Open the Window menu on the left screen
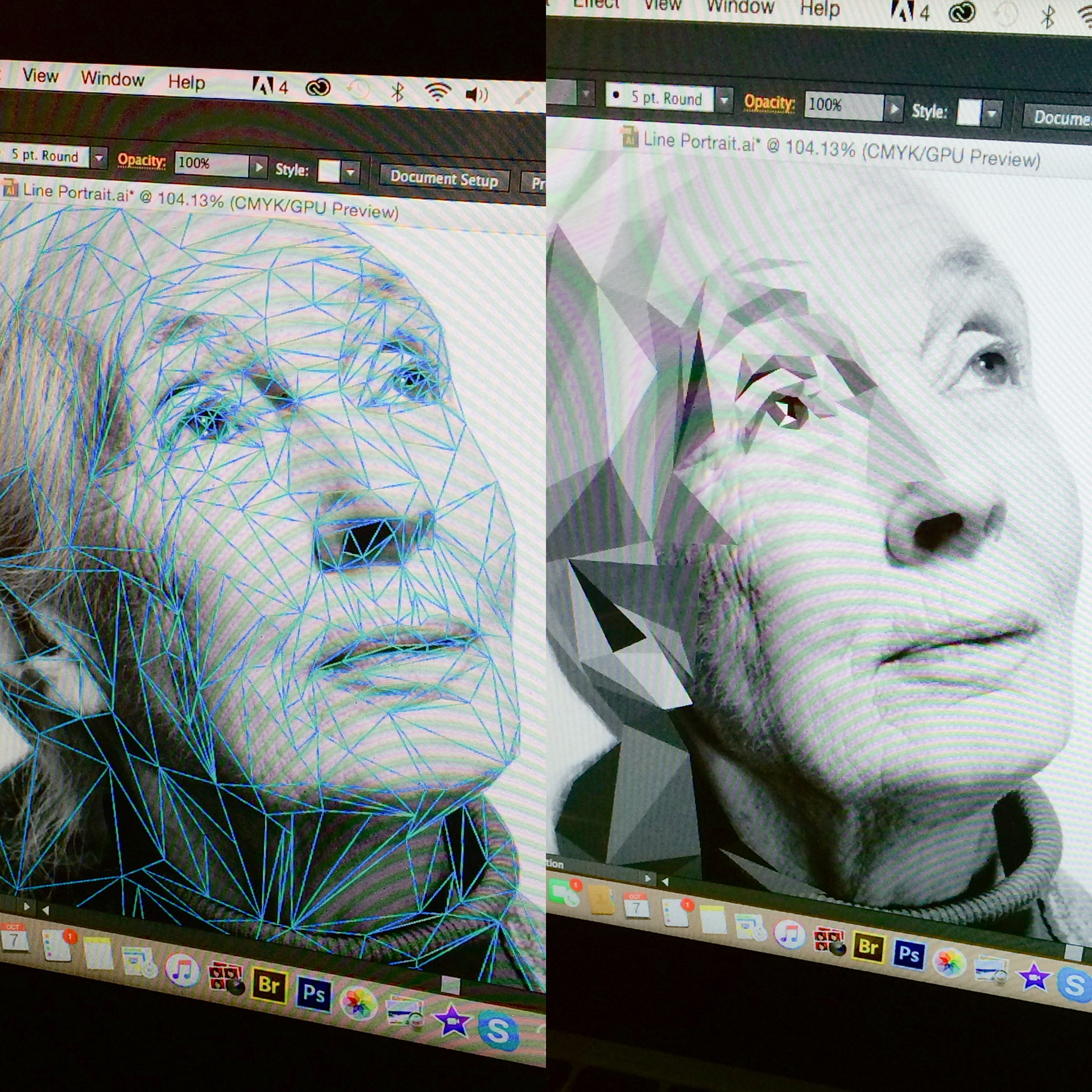 pyautogui.click(x=113, y=78)
